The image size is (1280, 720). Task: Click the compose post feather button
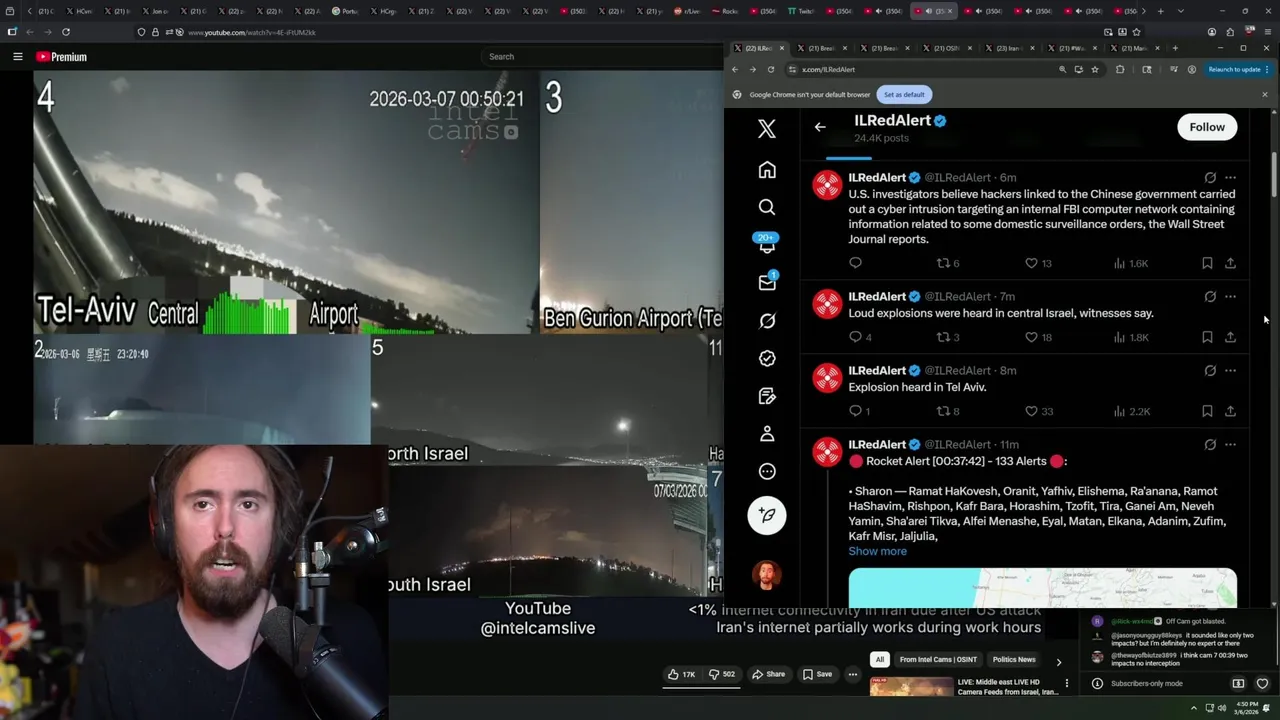click(x=767, y=515)
